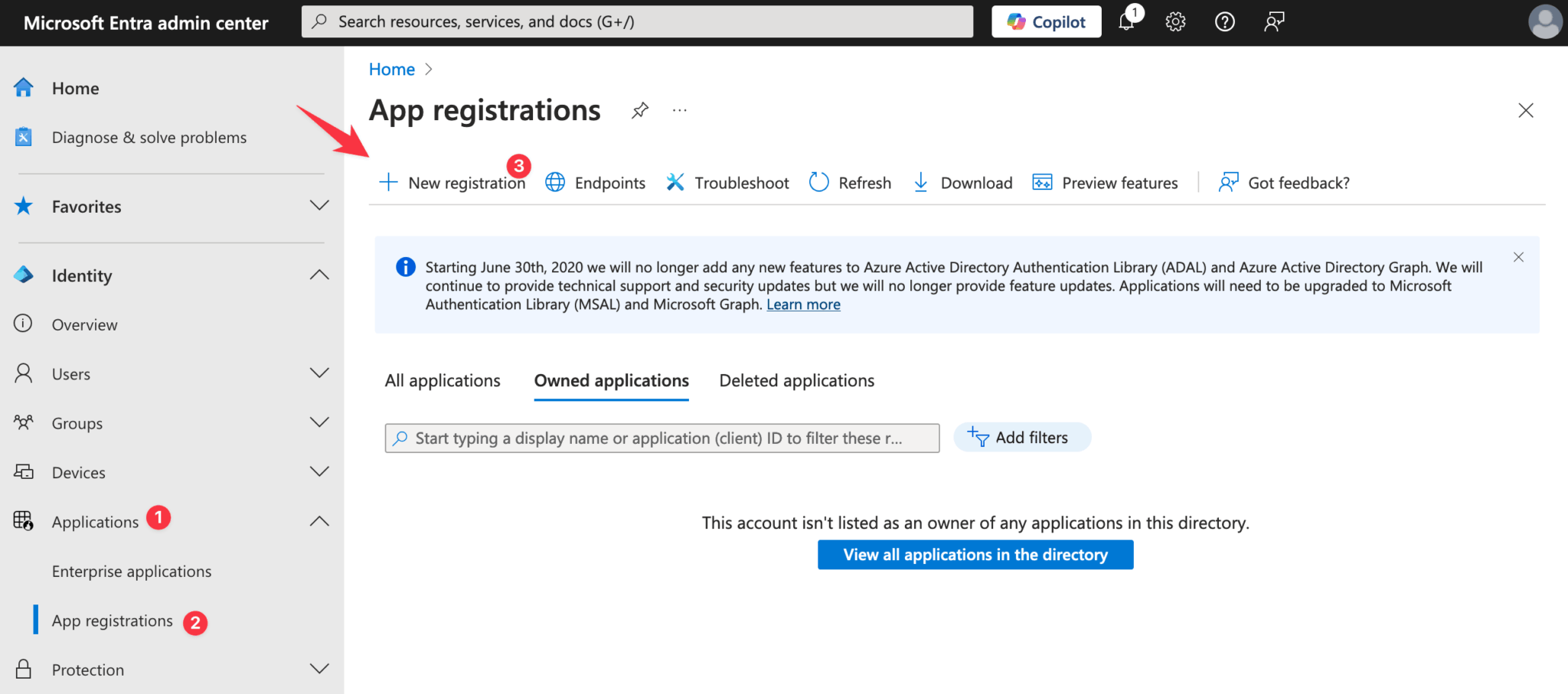Expand the Groups menu chevron
The height and width of the screenshot is (694, 1568).
coord(319,422)
